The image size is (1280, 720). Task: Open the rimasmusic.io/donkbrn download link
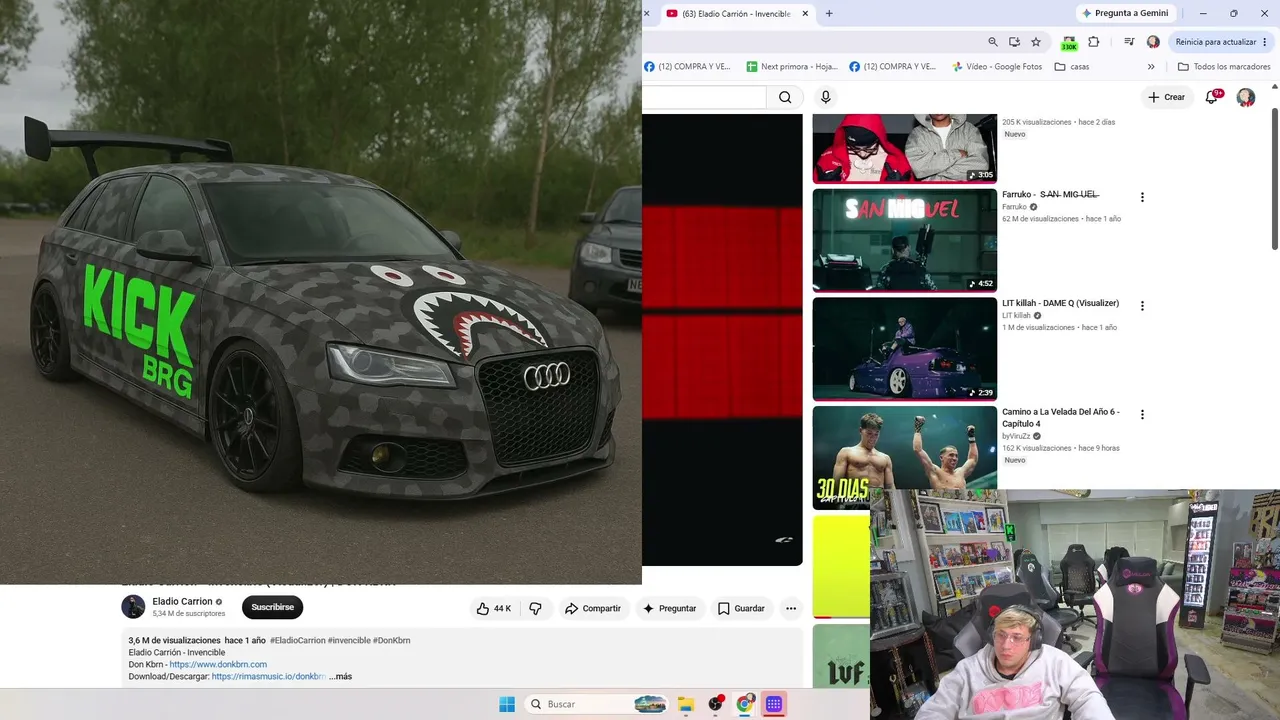coord(269,677)
